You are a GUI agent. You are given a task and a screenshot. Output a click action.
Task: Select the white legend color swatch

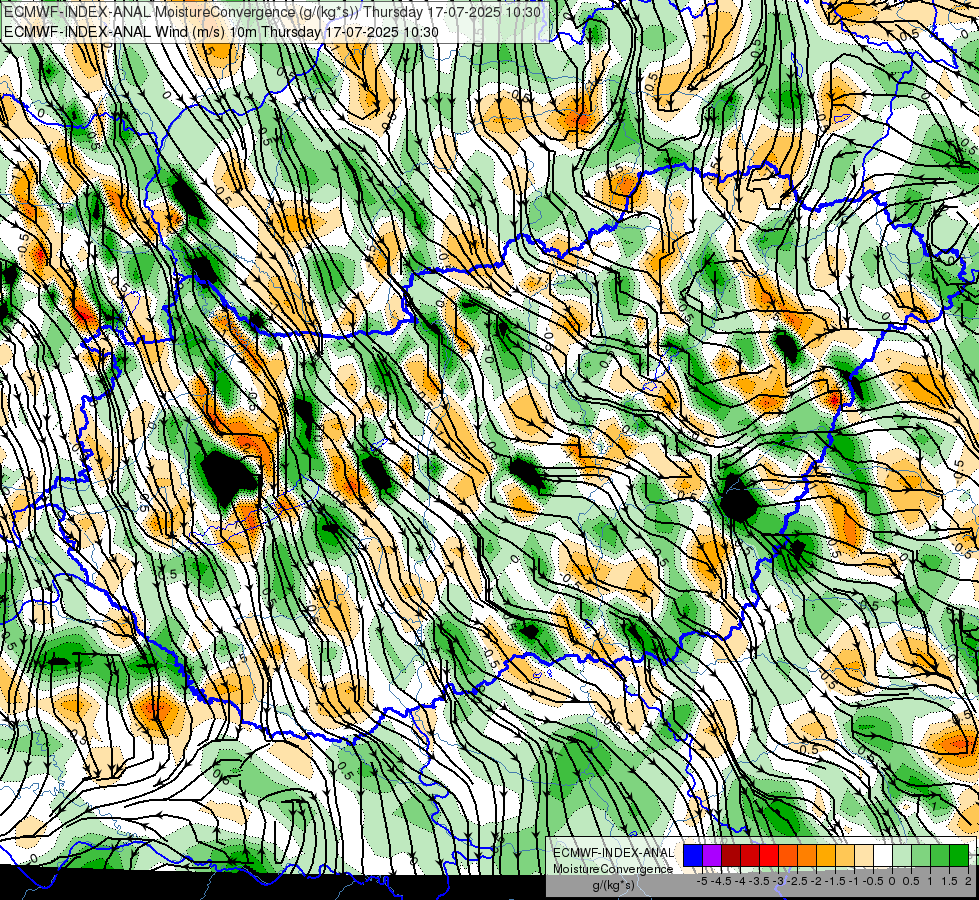click(883, 855)
